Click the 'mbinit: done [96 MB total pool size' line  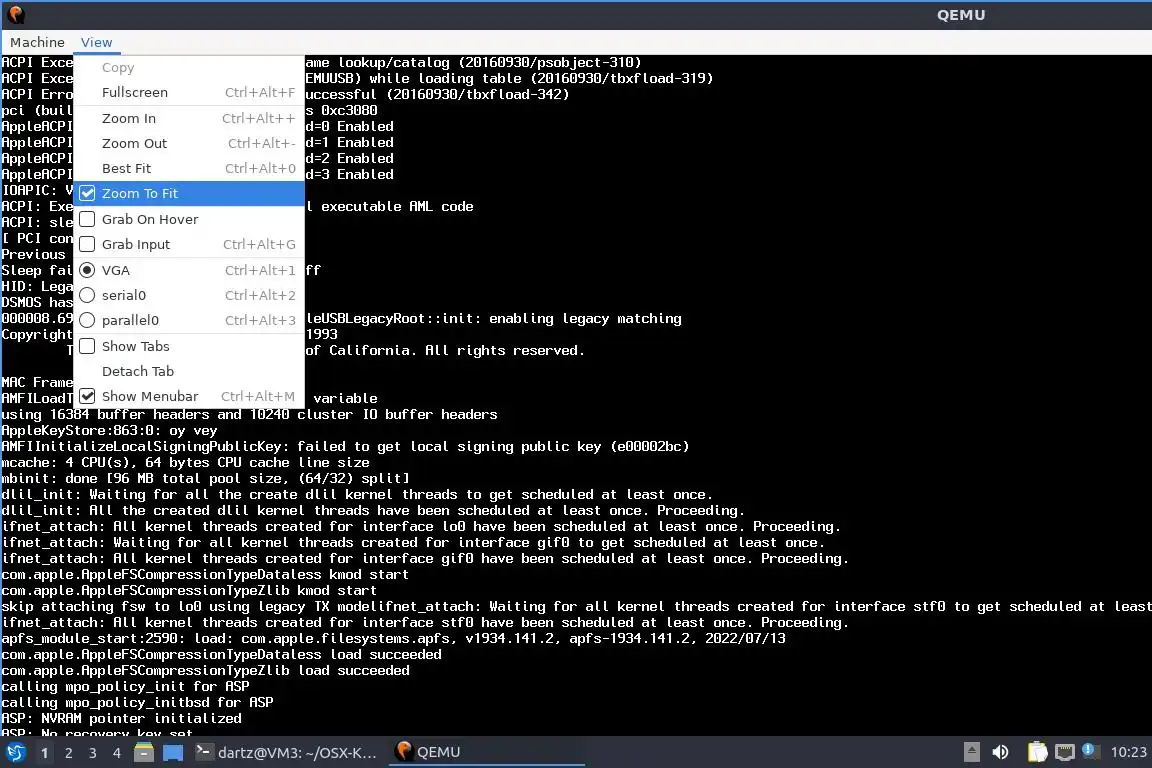(x=206, y=478)
